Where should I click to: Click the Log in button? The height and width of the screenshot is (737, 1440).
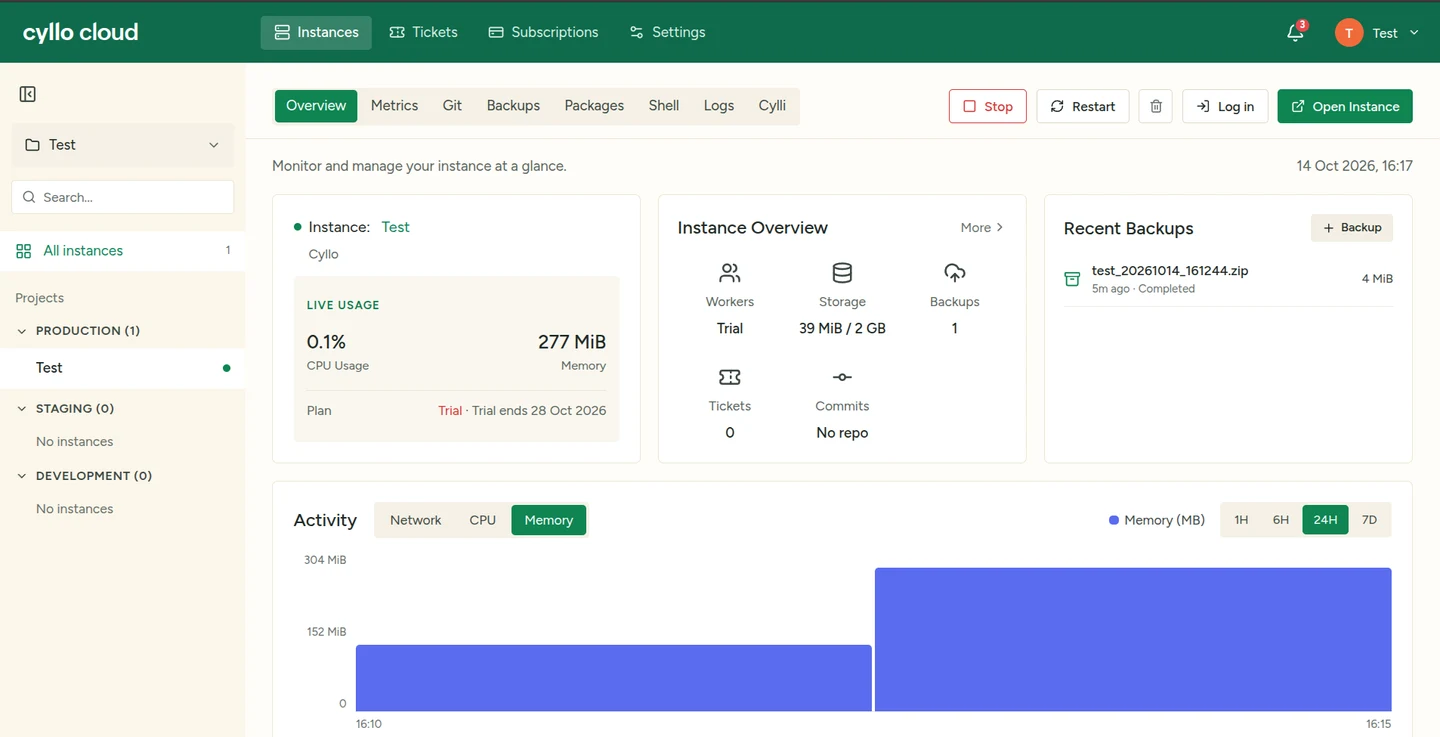point(1225,106)
